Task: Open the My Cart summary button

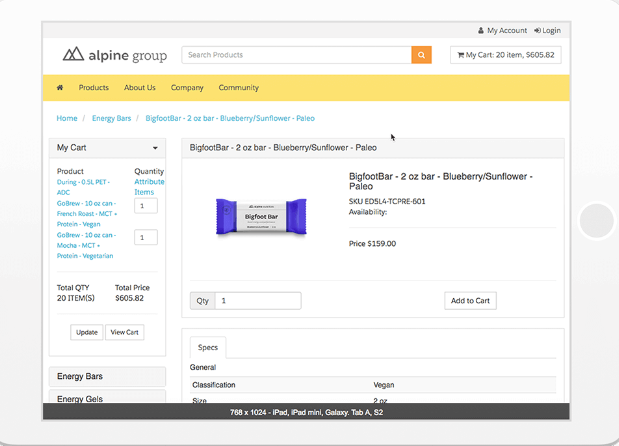Action: click(505, 55)
